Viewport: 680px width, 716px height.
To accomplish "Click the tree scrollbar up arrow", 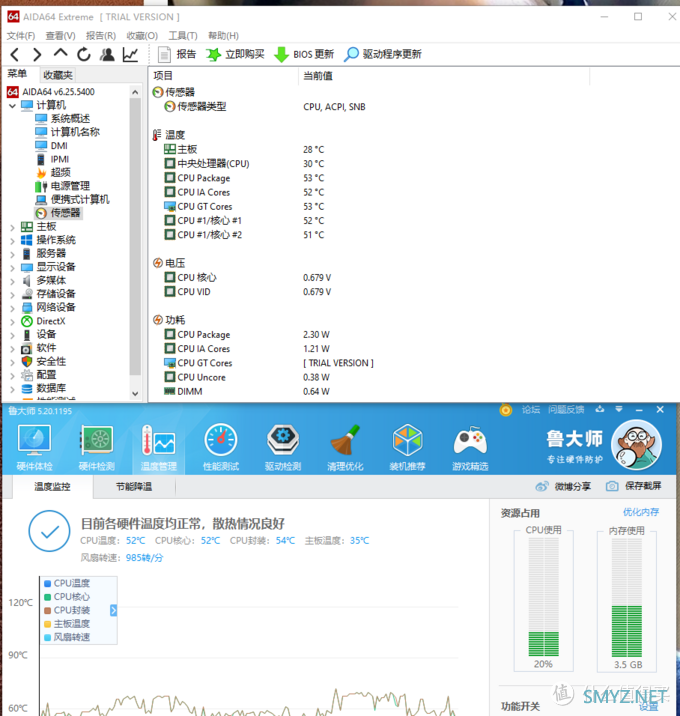I will coord(135,92).
